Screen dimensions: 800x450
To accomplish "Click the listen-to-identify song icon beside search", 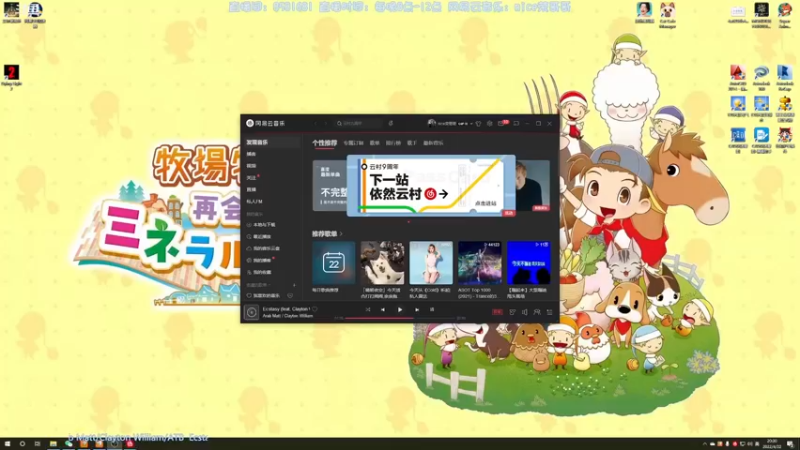I will pyautogui.click(x=391, y=123).
